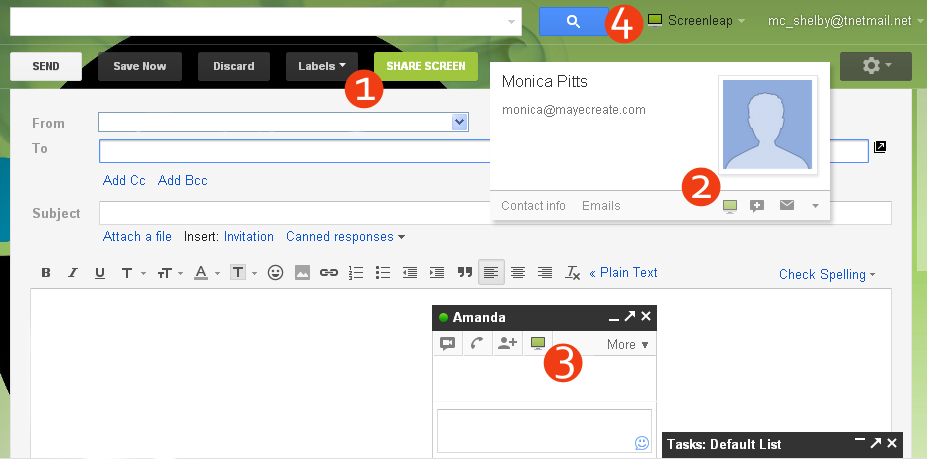Click the blue search button

tap(573, 21)
